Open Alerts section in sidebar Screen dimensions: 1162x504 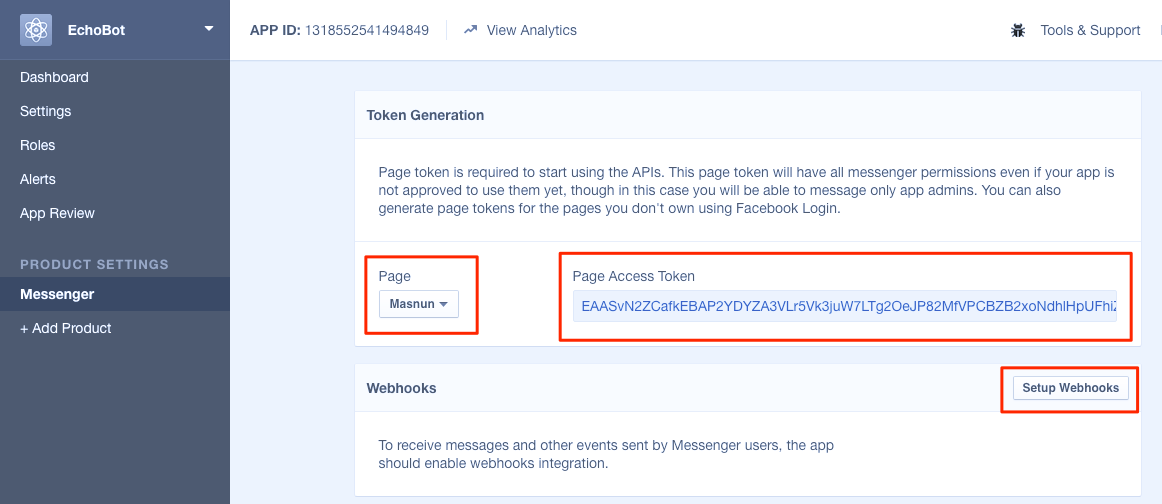[x=38, y=179]
